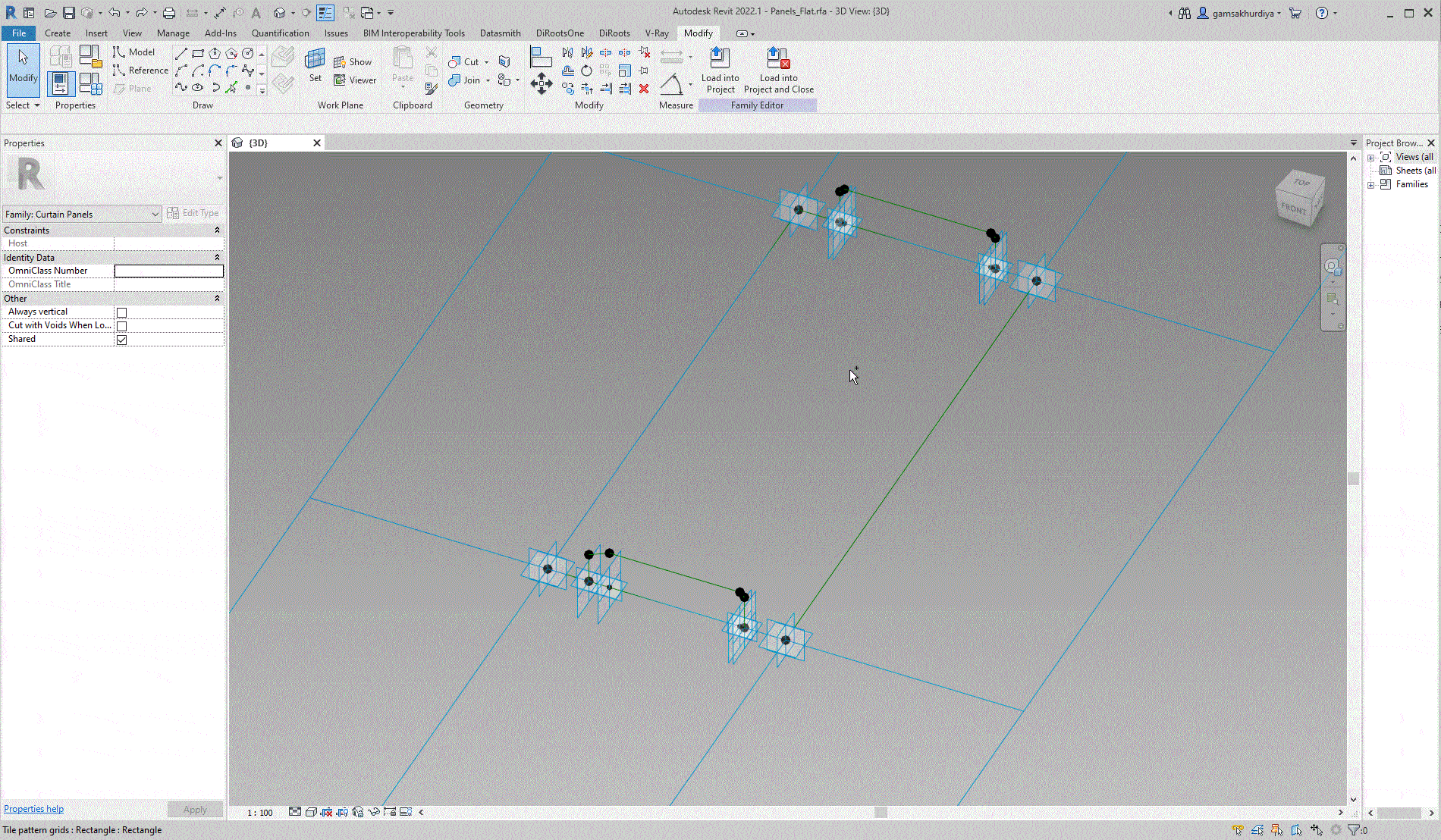Image resolution: width=1441 pixels, height=840 pixels.
Task: Switch to the Create ribbon tab
Action: click(58, 33)
